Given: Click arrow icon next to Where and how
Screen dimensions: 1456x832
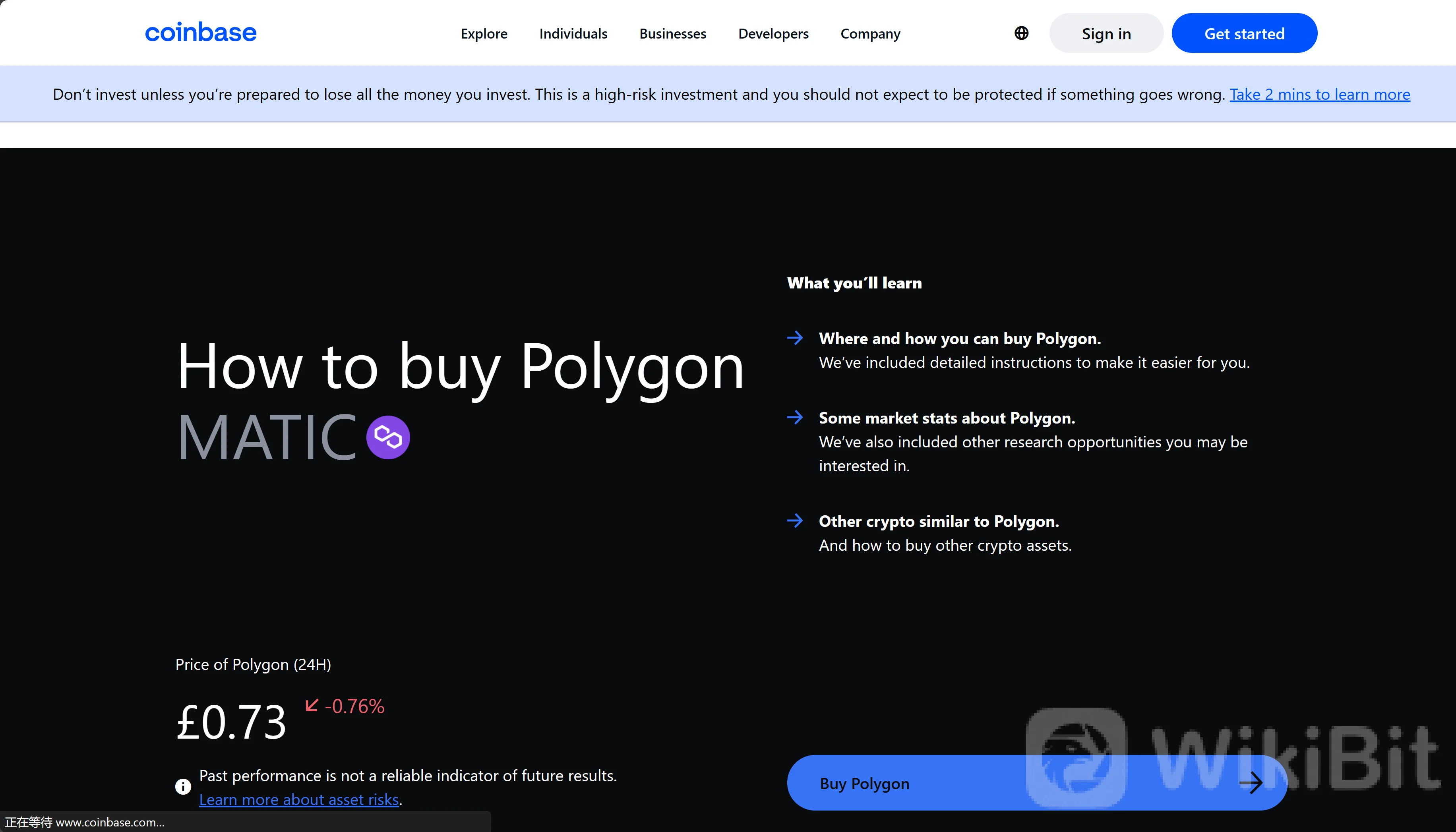Looking at the screenshot, I should click(x=795, y=338).
